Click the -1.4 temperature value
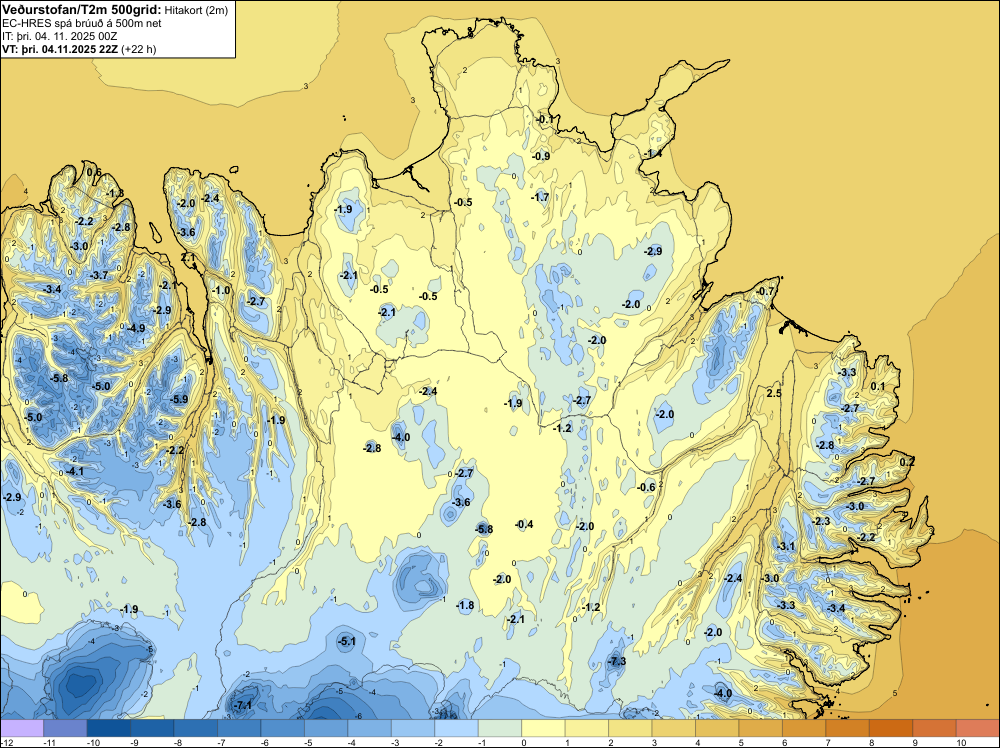 pos(652,154)
